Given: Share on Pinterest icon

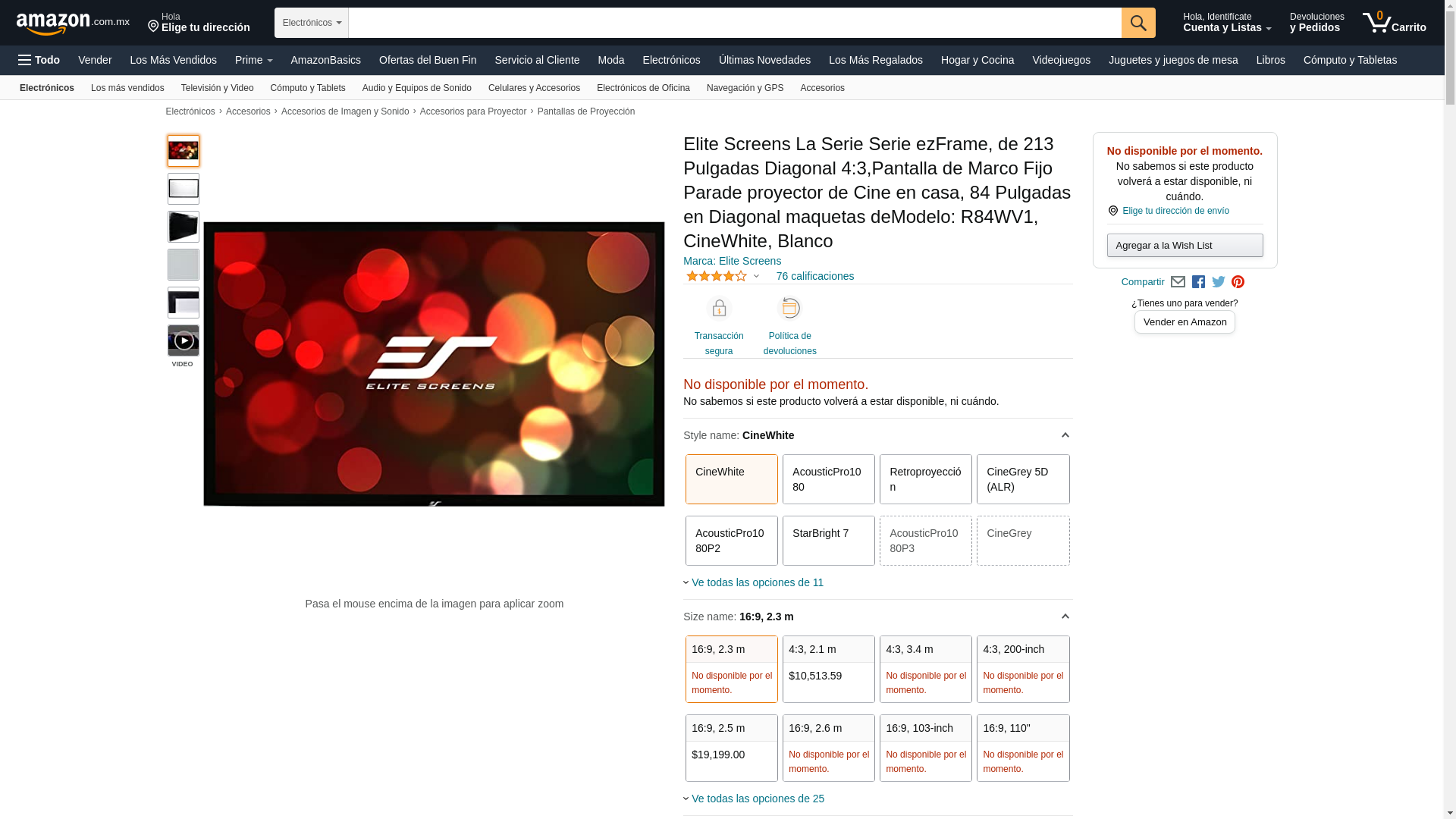Looking at the screenshot, I should (1238, 282).
